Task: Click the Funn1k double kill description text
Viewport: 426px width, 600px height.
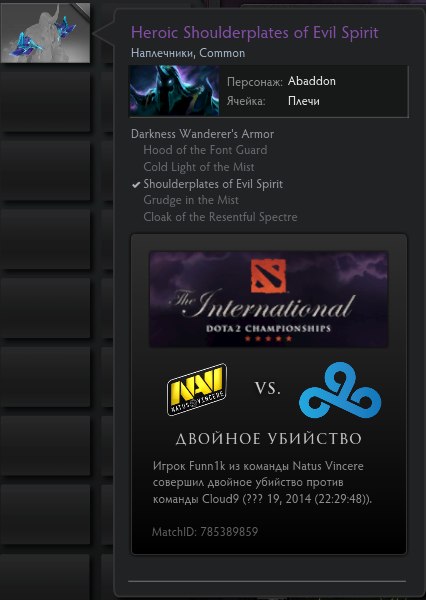Action: point(262,483)
